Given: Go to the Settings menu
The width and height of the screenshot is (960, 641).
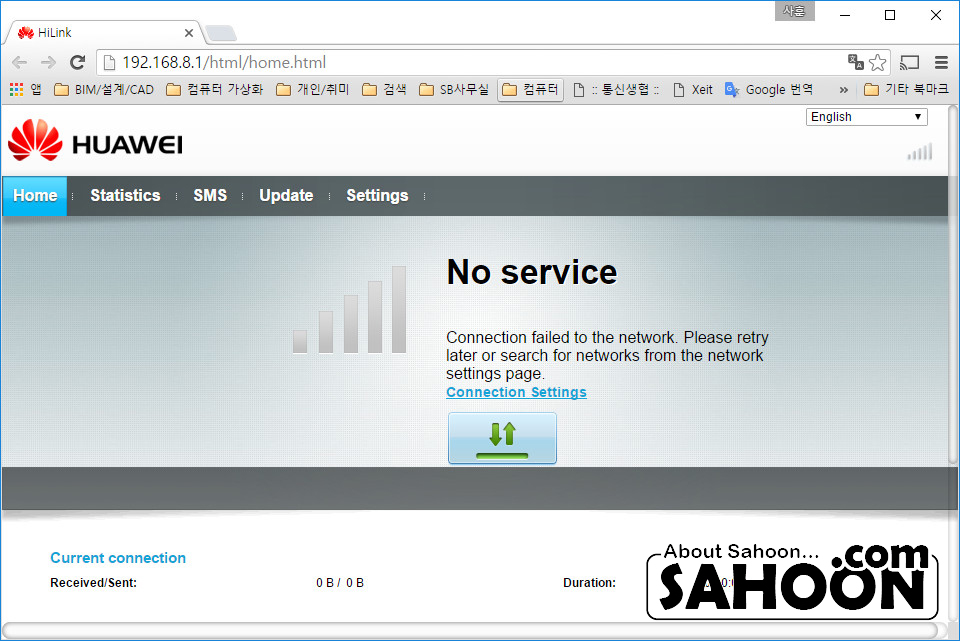Looking at the screenshot, I should 377,195.
